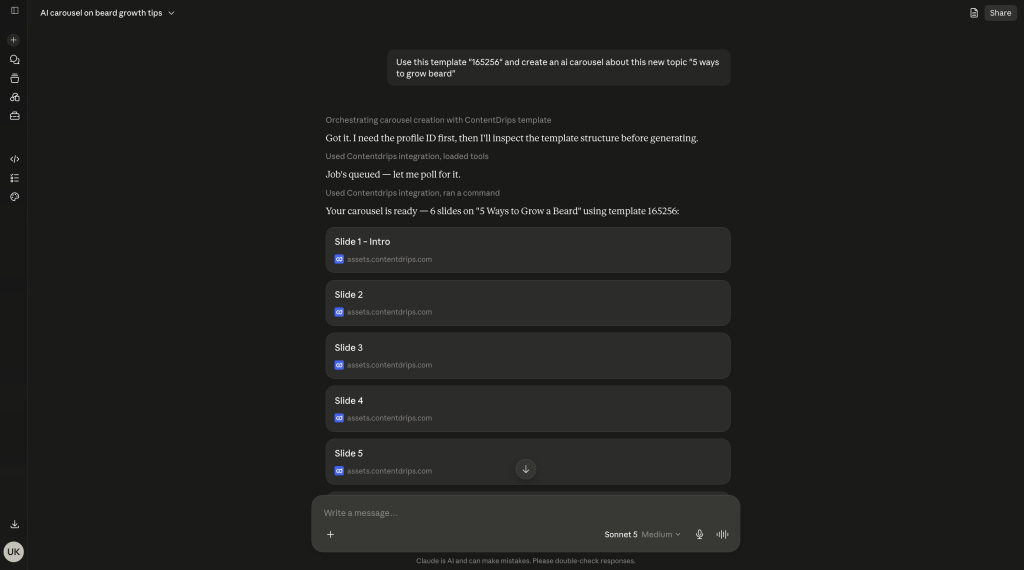The image size is (1024, 570).
Task: Click the Share button
Action: (1000, 13)
